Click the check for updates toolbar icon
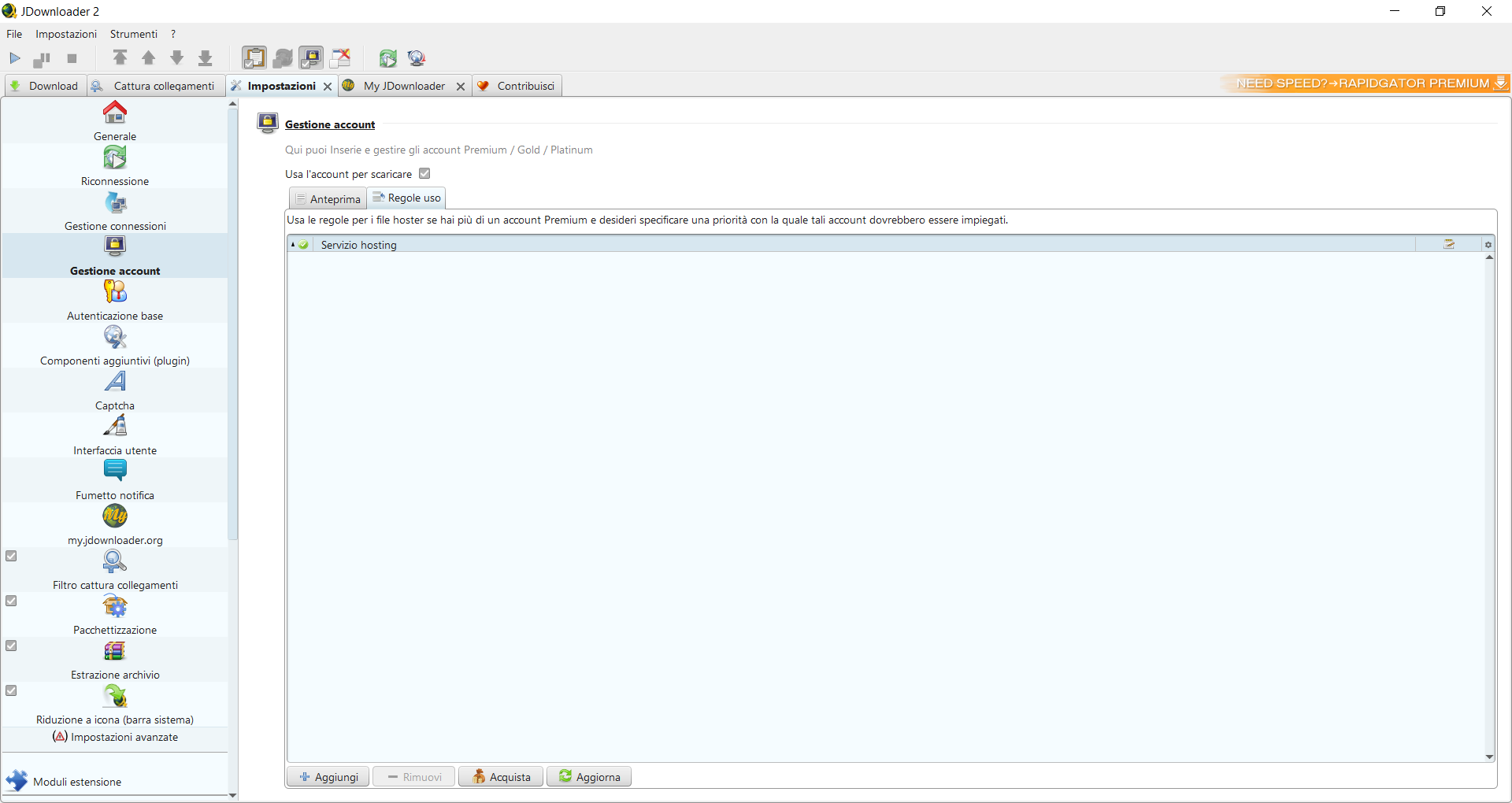Screen dimensions: 1512x803 417,57
